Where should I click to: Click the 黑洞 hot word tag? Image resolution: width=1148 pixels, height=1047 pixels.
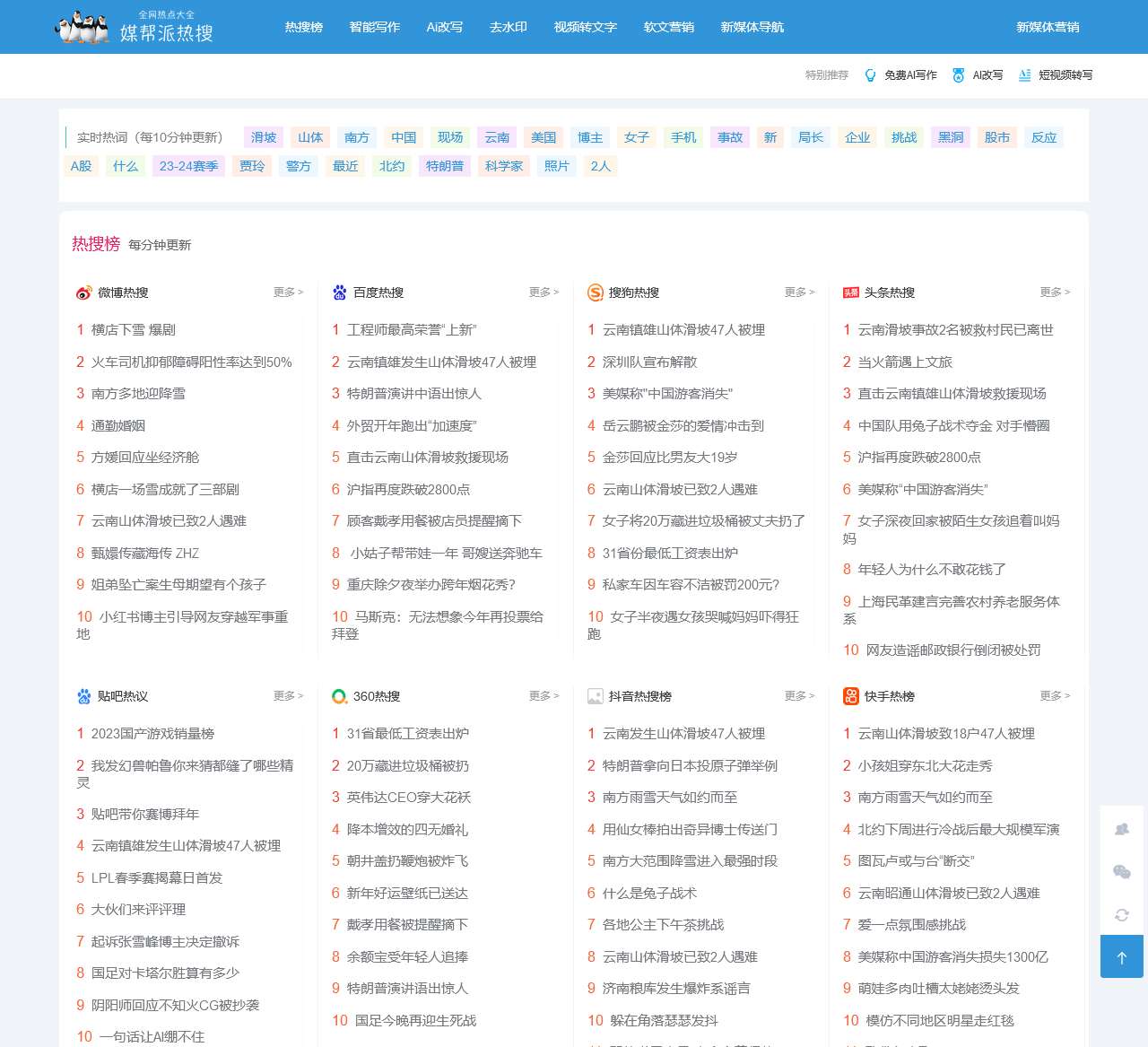(x=951, y=137)
